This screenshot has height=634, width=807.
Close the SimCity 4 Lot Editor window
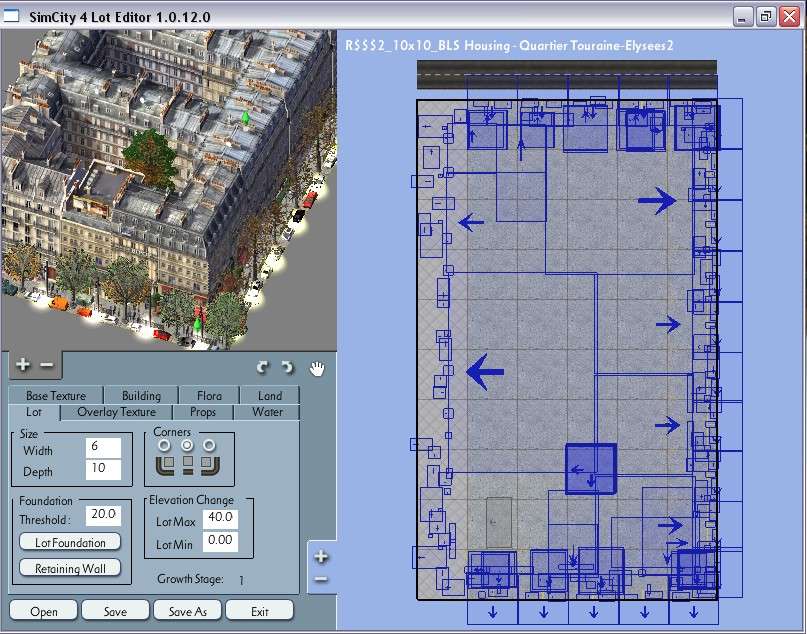pos(789,17)
